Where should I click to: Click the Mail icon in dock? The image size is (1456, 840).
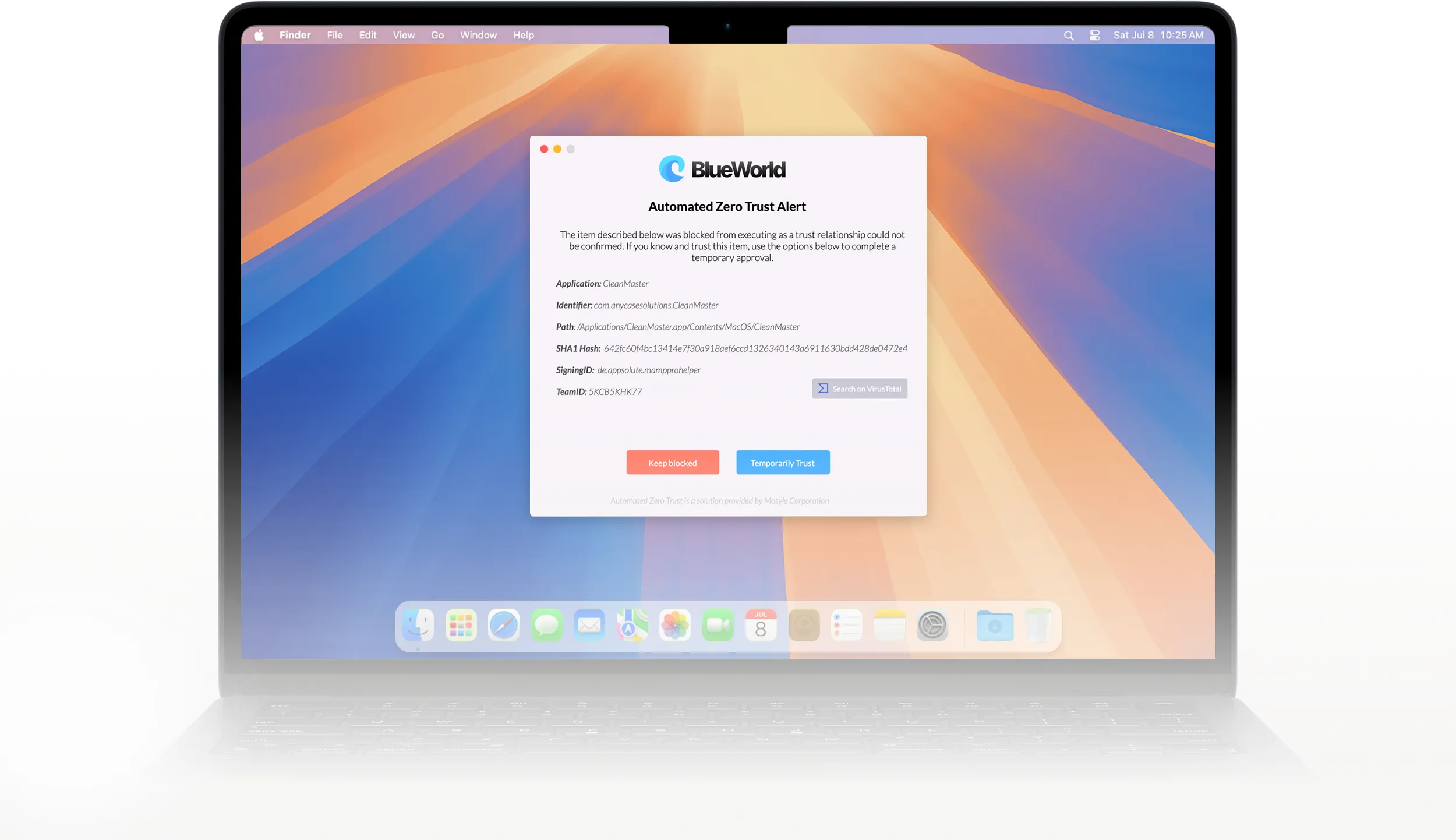click(590, 626)
